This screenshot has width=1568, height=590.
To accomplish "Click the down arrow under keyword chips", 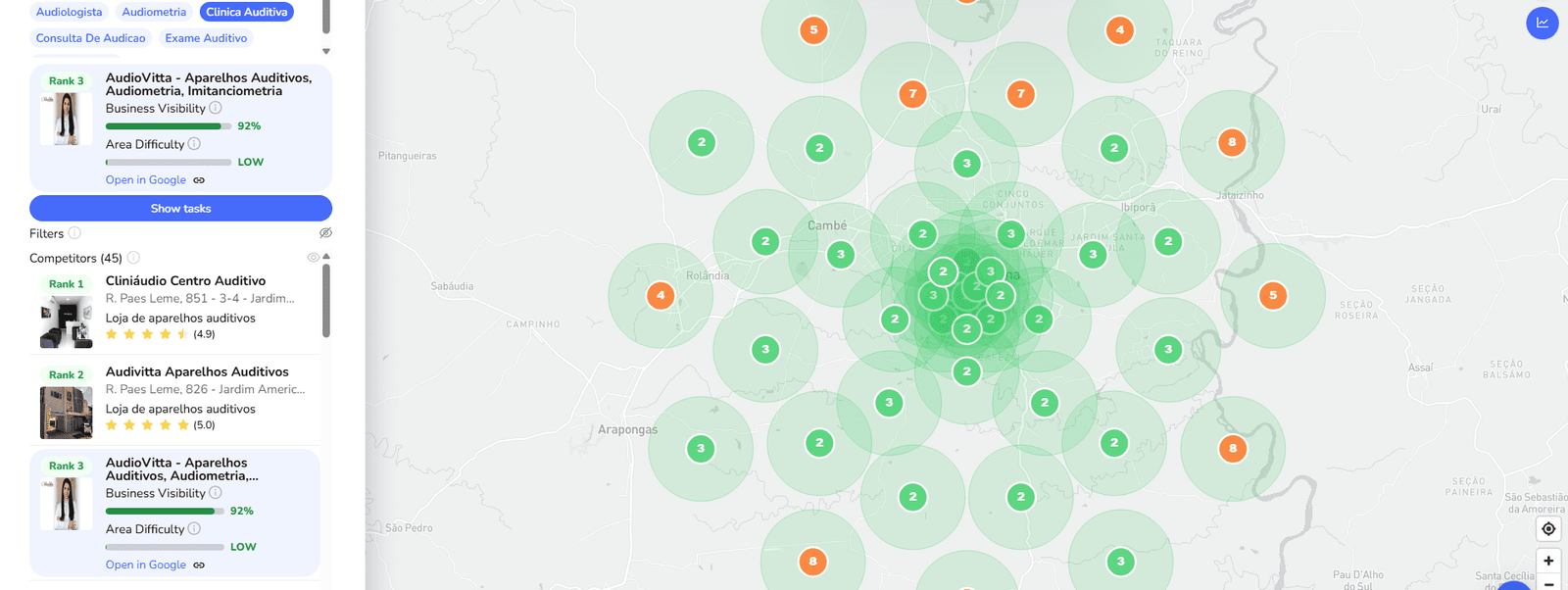I will click(x=326, y=51).
